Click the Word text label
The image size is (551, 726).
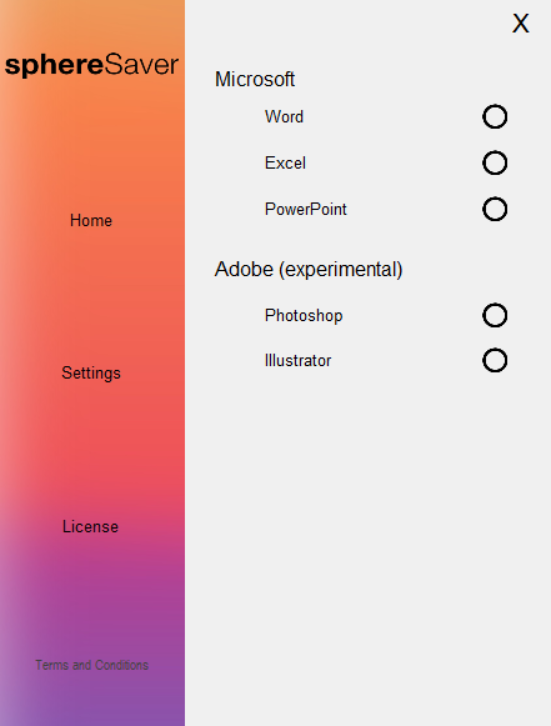pos(284,117)
